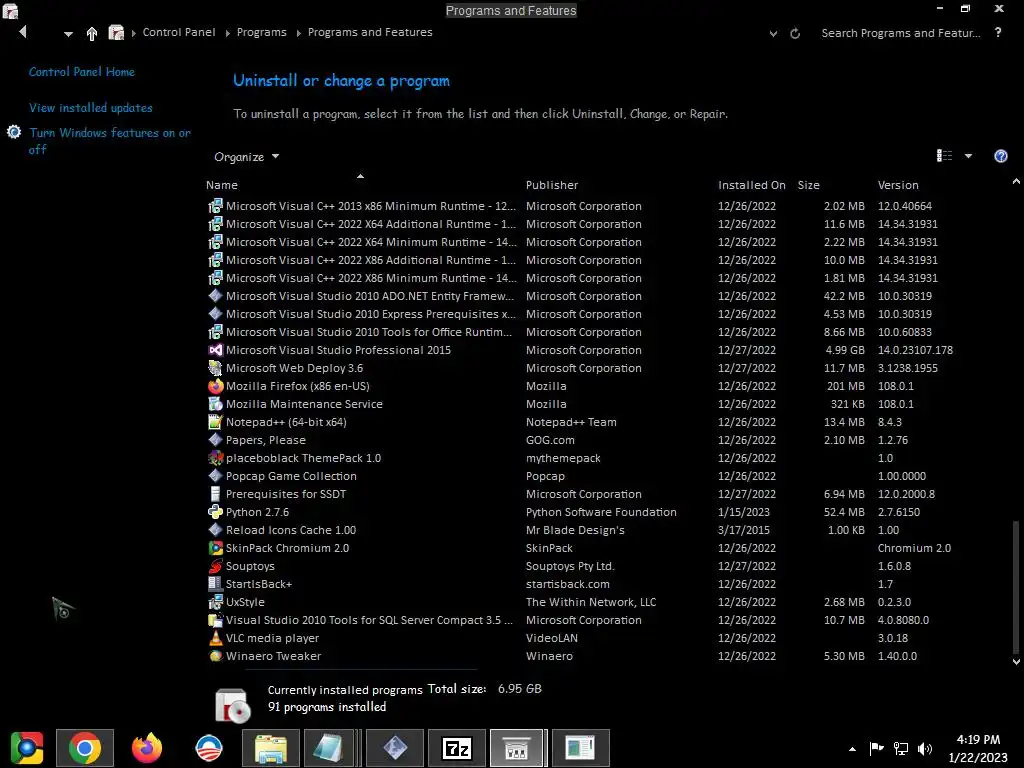The height and width of the screenshot is (768, 1024).
Task: Show hidden tray icons arrow
Action: click(852, 749)
